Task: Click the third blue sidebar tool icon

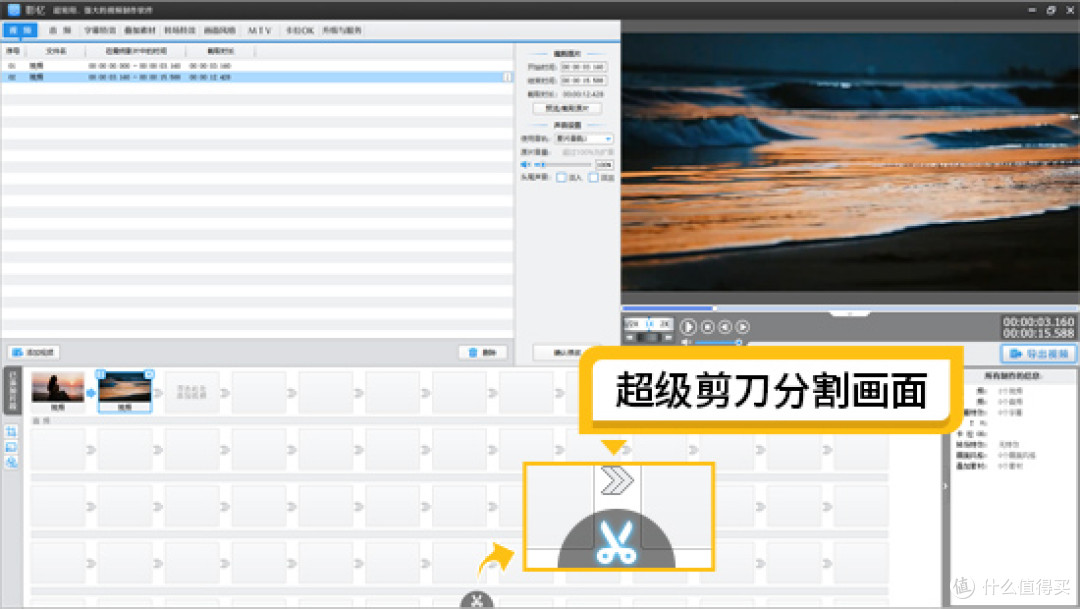Action: [11, 462]
